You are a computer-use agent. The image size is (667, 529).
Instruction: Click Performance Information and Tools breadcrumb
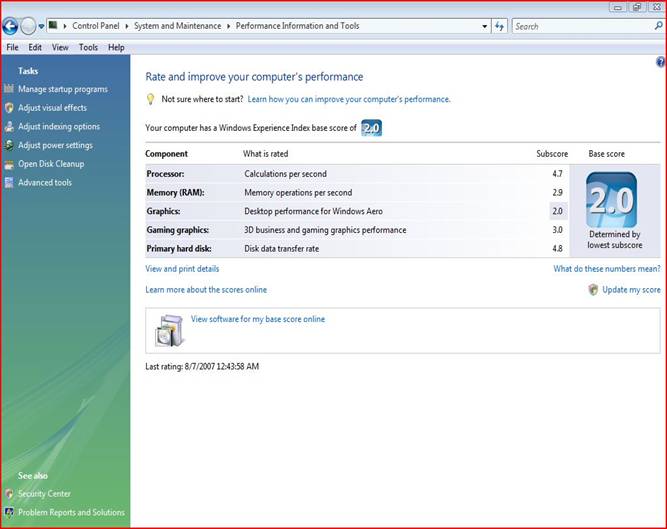[297, 26]
